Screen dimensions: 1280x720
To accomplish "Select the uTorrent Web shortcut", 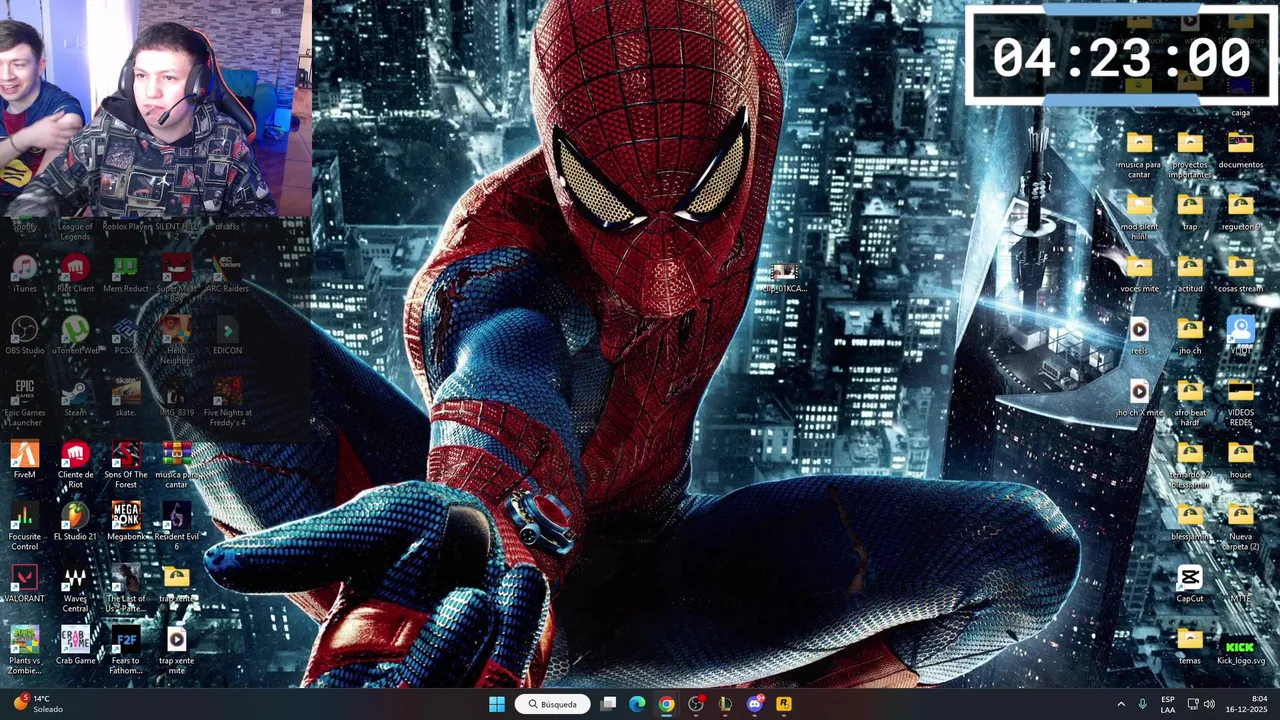I will [75, 336].
